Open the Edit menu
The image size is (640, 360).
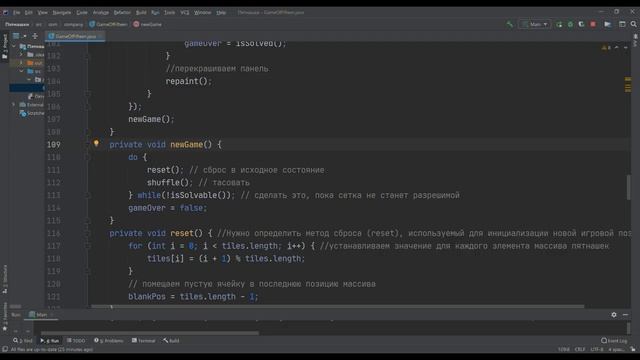pyautogui.click(x=29, y=13)
